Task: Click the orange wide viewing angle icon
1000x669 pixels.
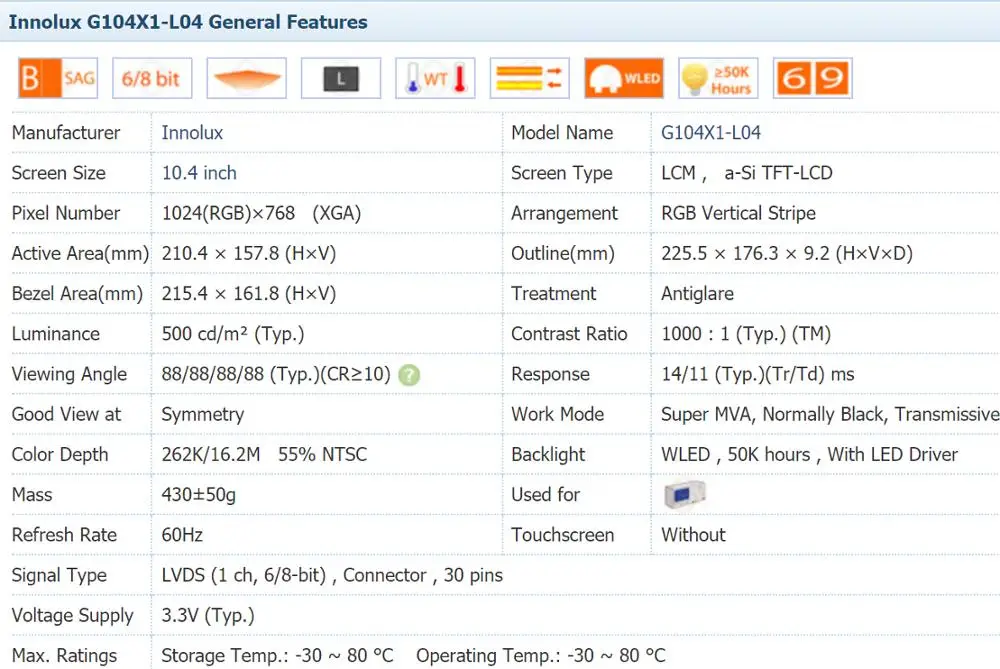Action: tap(247, 78)
